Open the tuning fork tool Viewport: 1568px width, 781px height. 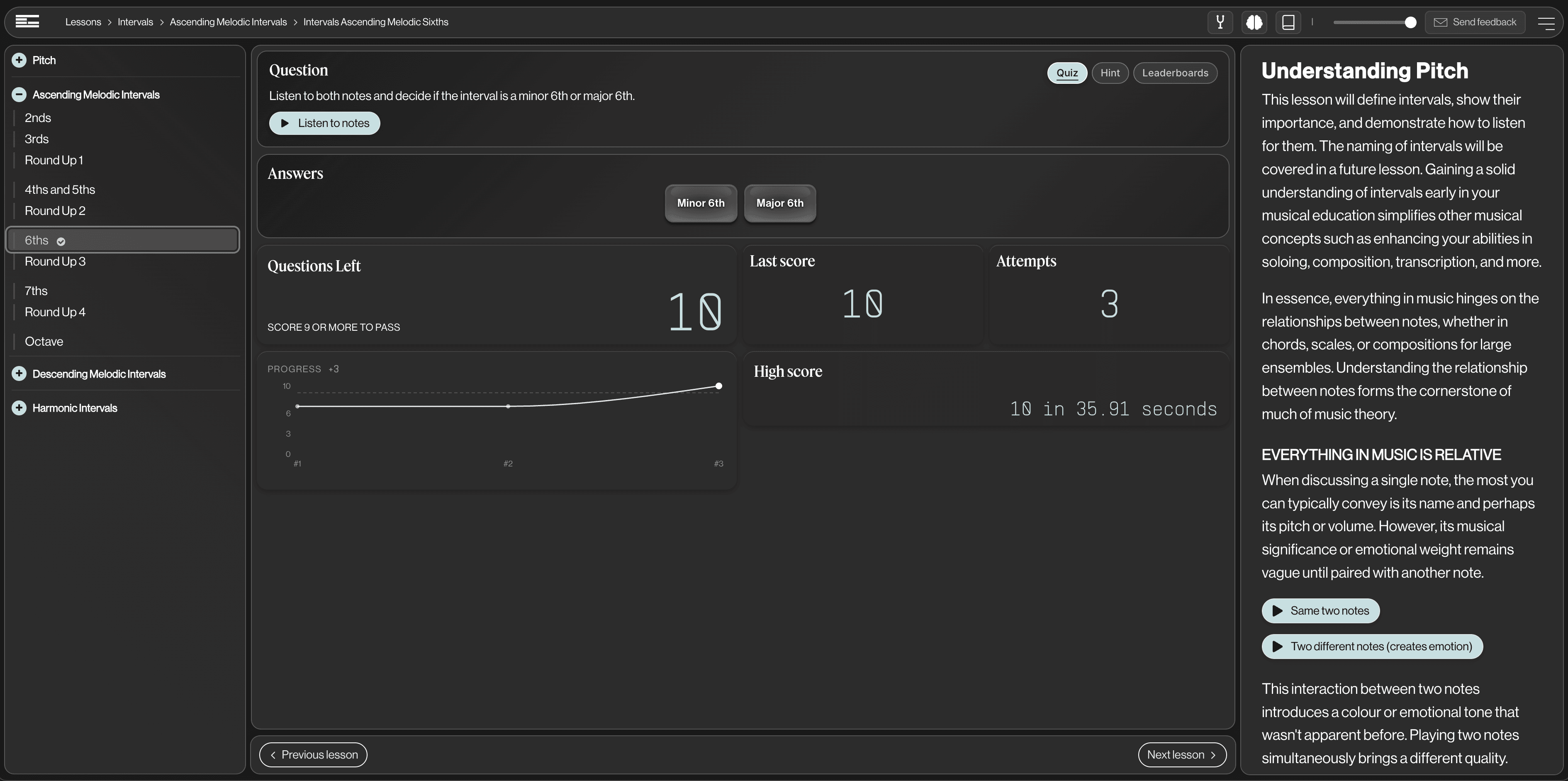click(x=1220, y=22)
